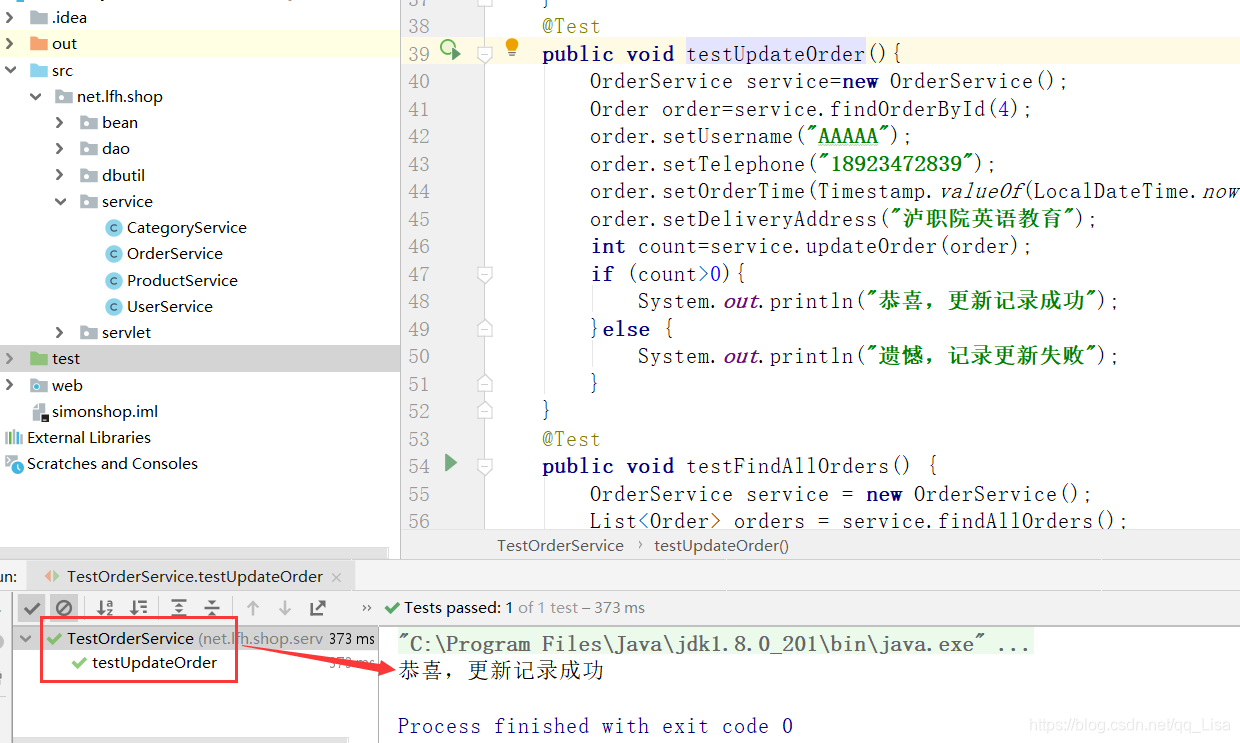The height and width of the screenshot is (743, 1240).
Task: Toggle Show Passed tests checkmark
Action: pyautogui.click(x=32, y=607)
